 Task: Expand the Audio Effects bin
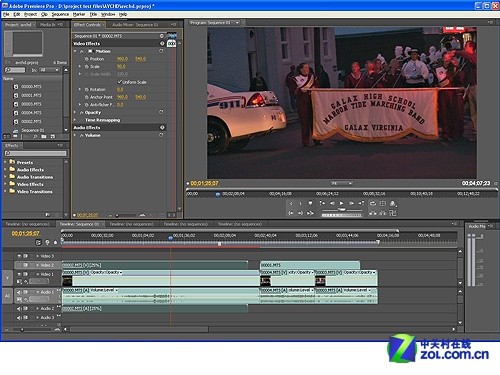[x=5, y=169]
